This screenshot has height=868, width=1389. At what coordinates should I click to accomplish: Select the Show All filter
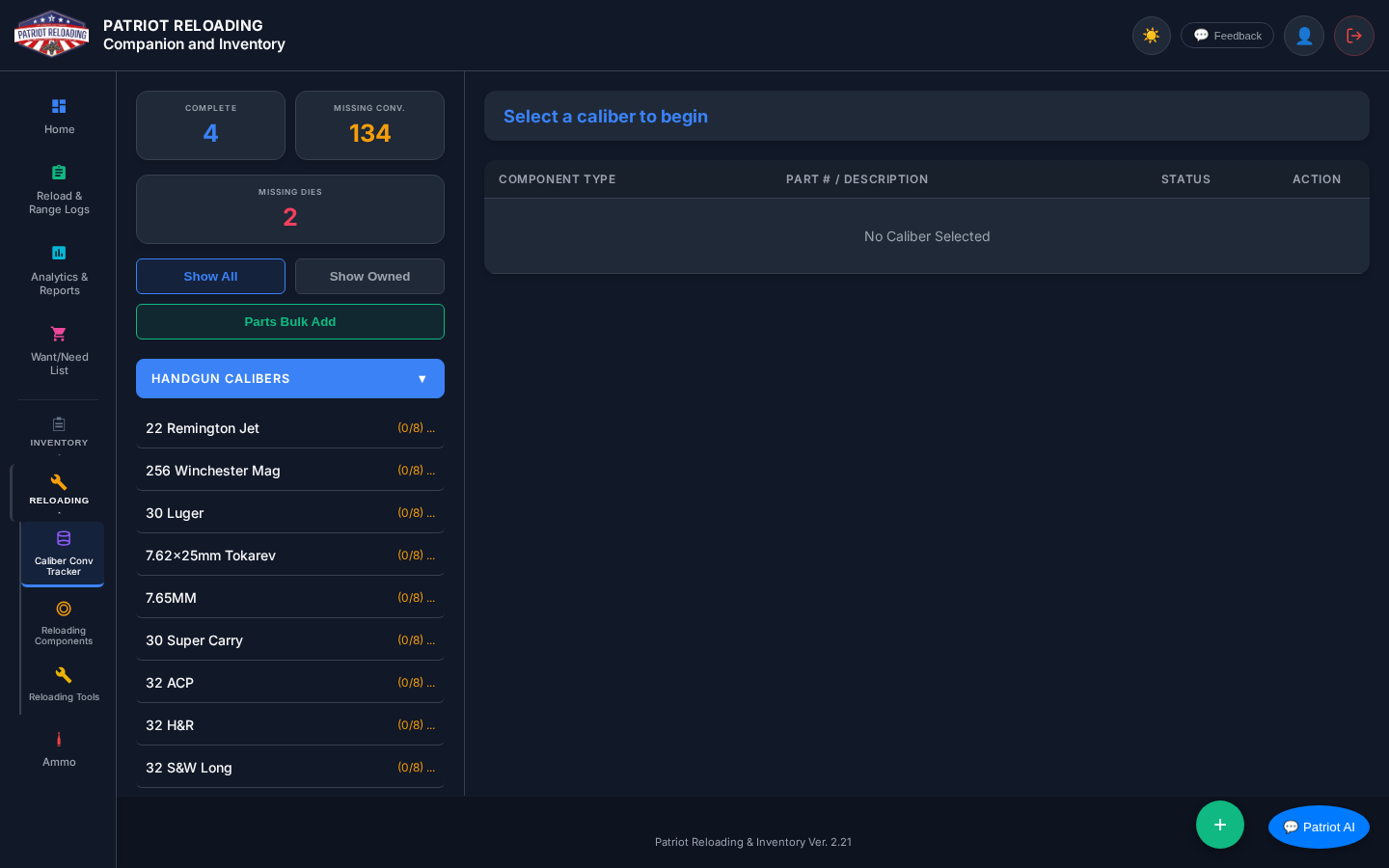(x=210, y=276)
